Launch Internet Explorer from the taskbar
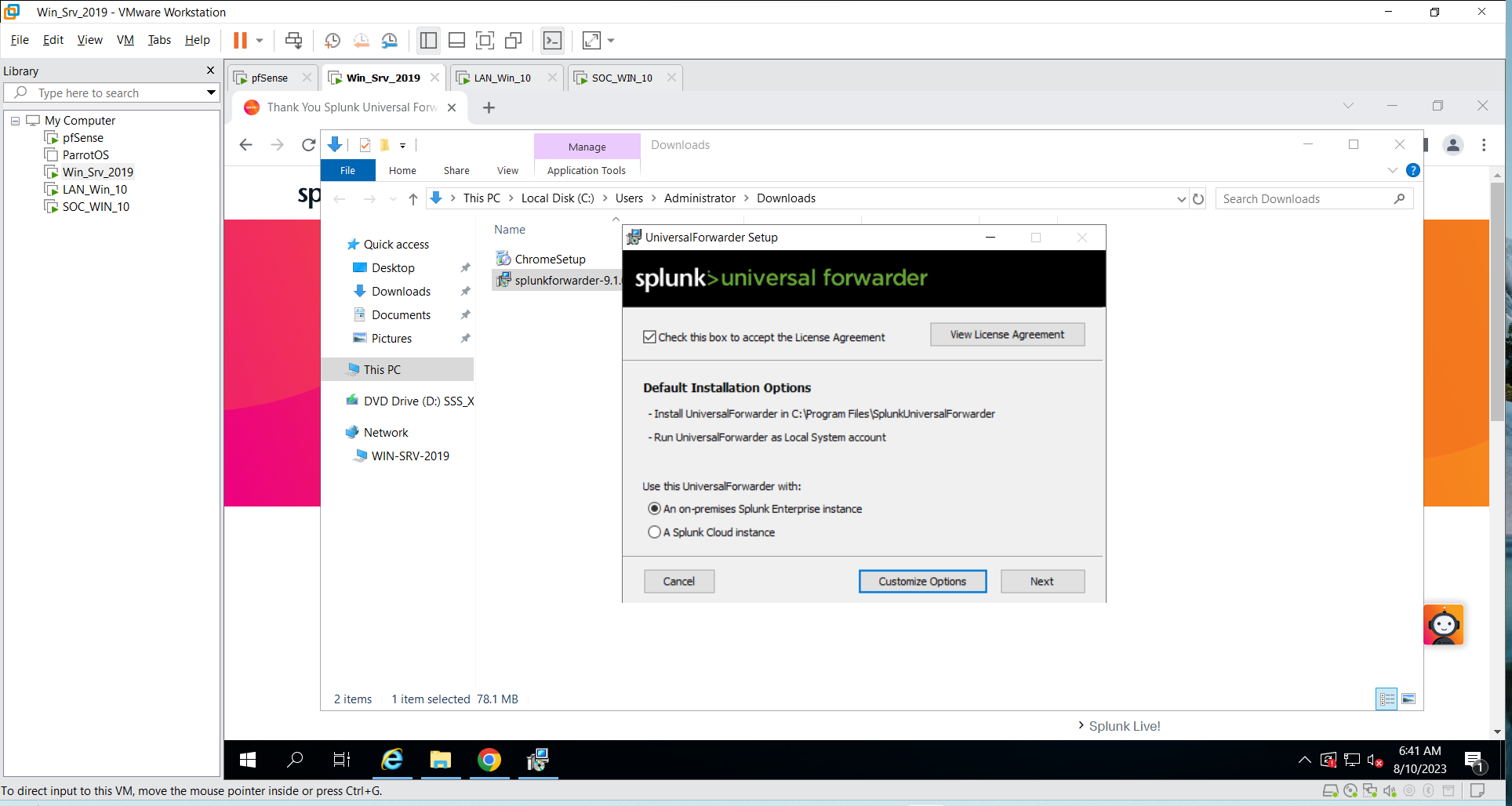This screenshot has width=1512, height=806. point(391,759)
